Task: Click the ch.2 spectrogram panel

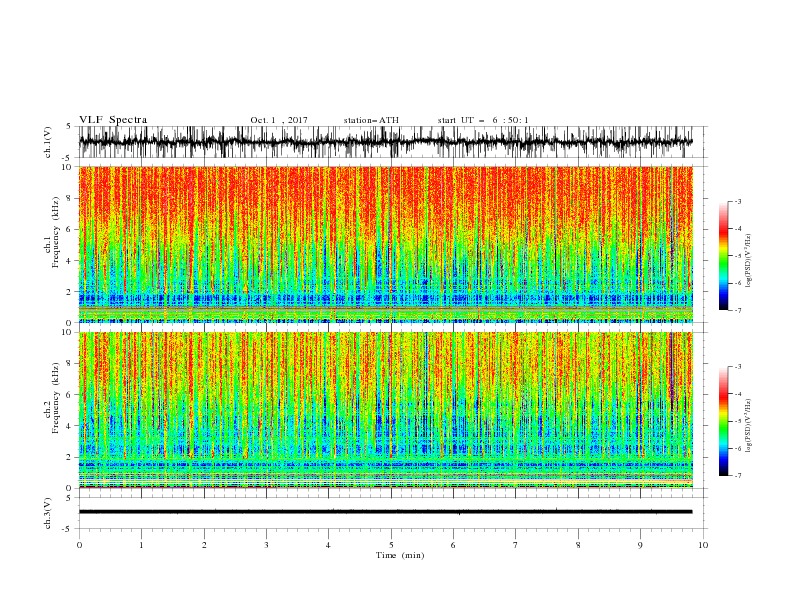Action: (x=386, y=410)
